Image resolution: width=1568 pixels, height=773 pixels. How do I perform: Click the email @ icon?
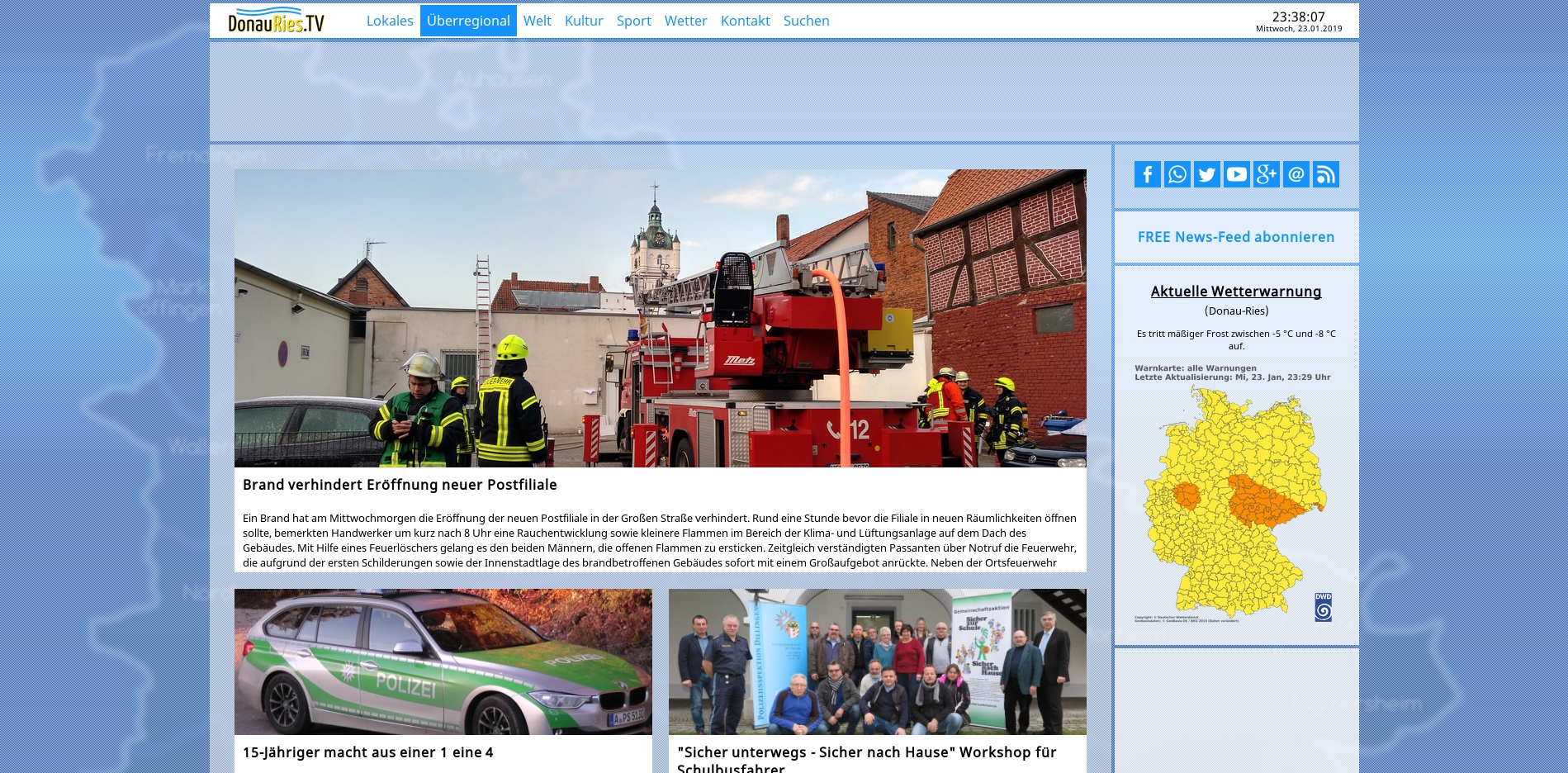(x=1296, y=174)
